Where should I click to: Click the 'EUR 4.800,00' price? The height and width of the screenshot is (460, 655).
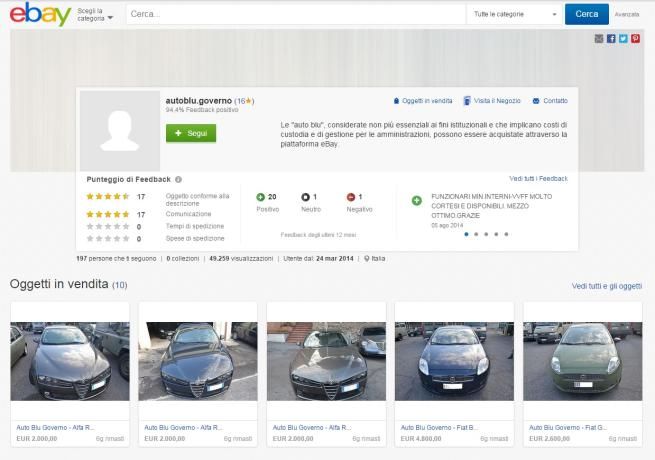[421, 439]
